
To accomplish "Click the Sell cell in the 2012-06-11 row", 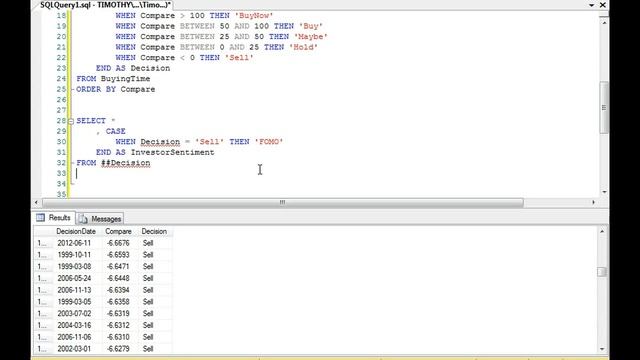I will click(148, 243).
